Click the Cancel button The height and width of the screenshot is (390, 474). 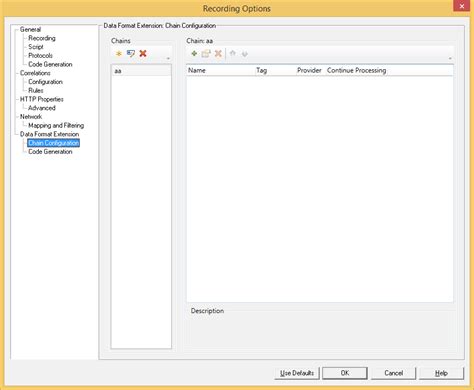pos(394,373)
